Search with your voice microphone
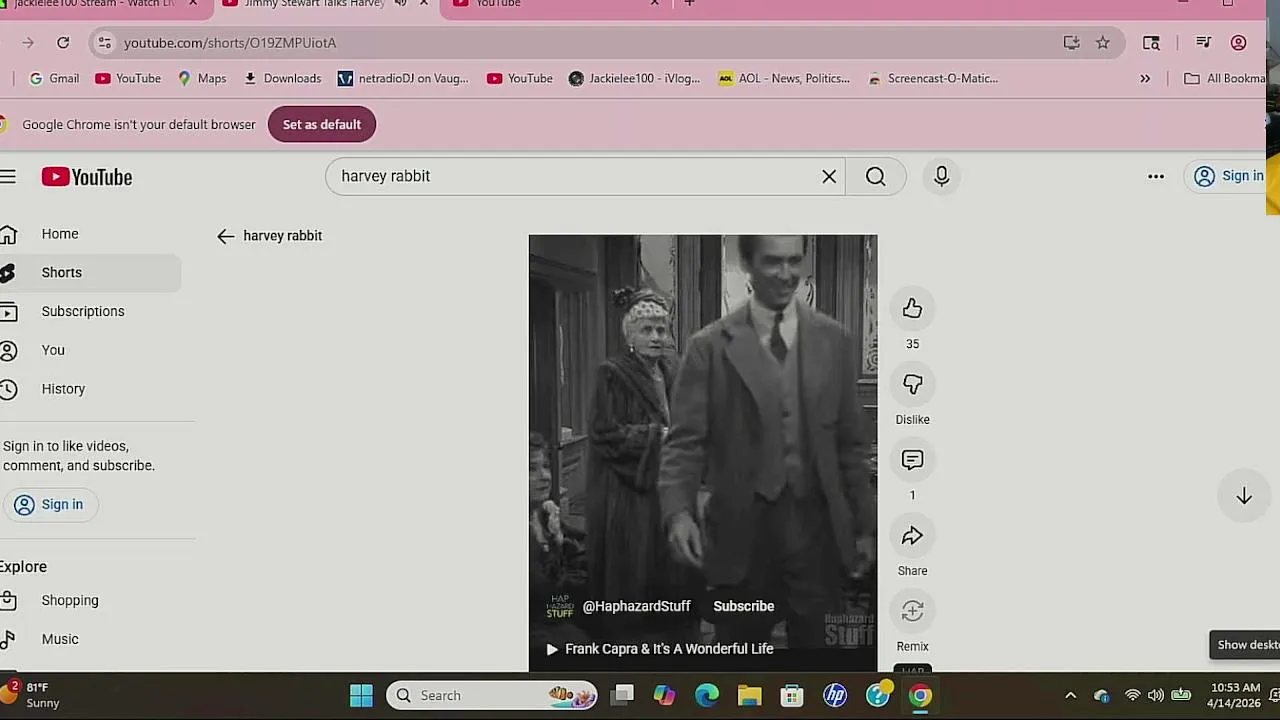 click(941, 176)
